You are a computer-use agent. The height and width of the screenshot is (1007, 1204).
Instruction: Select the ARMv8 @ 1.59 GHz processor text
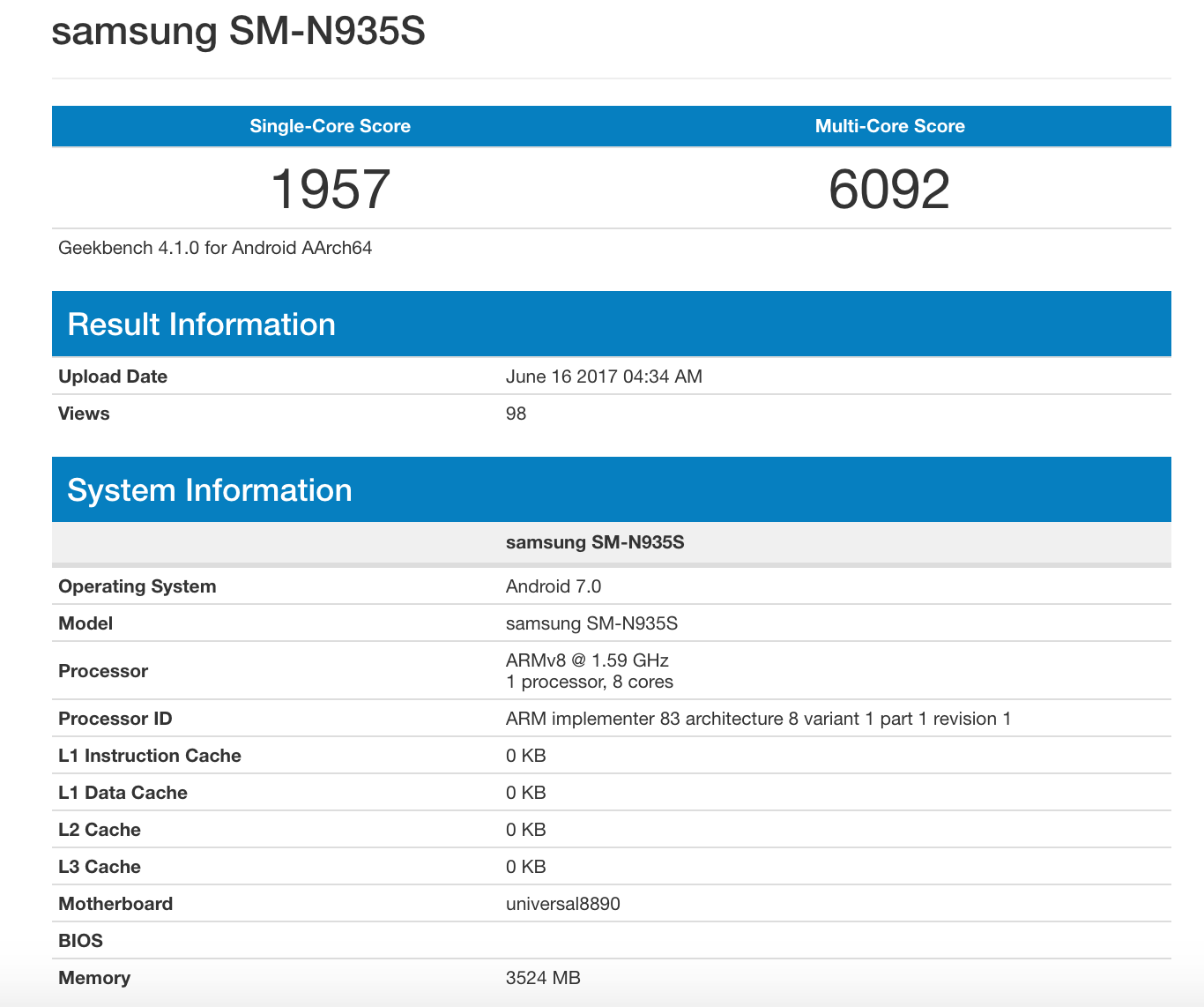587,660
